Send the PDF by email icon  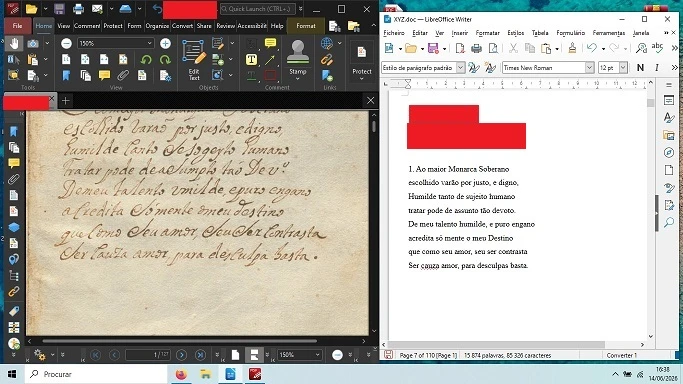point(97,9)
